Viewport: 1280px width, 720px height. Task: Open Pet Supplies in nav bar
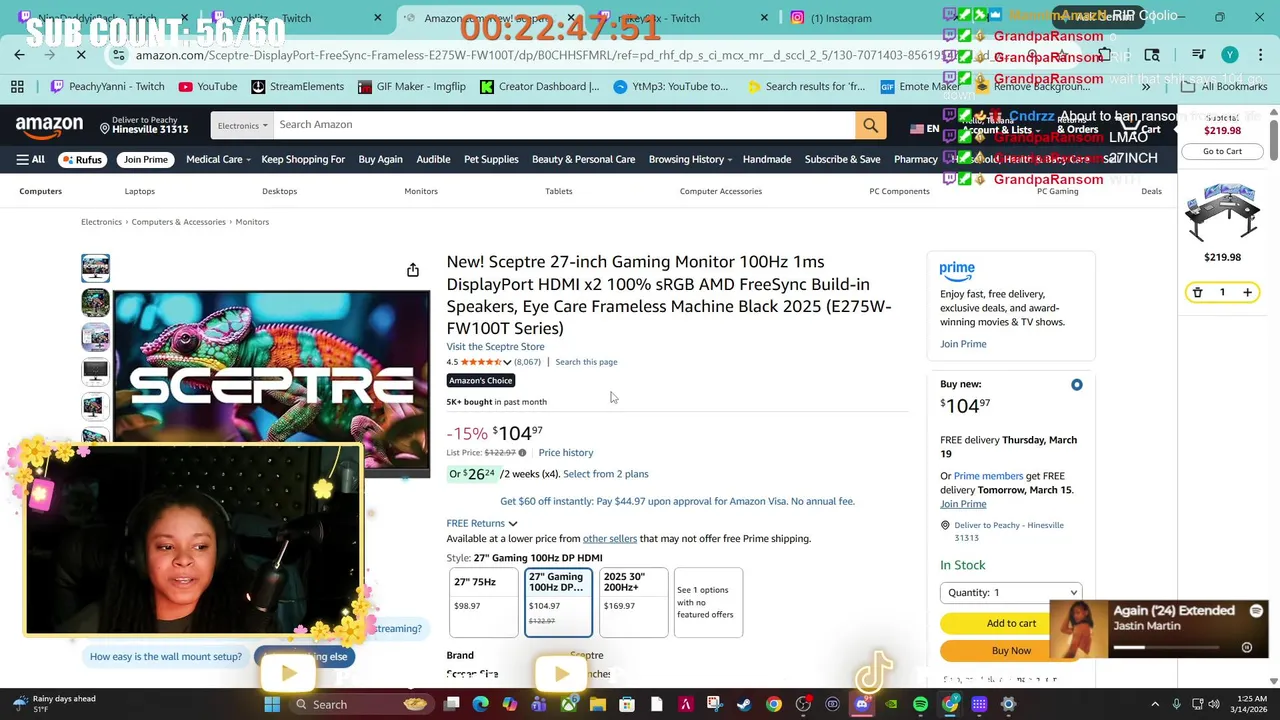point(491,159)
